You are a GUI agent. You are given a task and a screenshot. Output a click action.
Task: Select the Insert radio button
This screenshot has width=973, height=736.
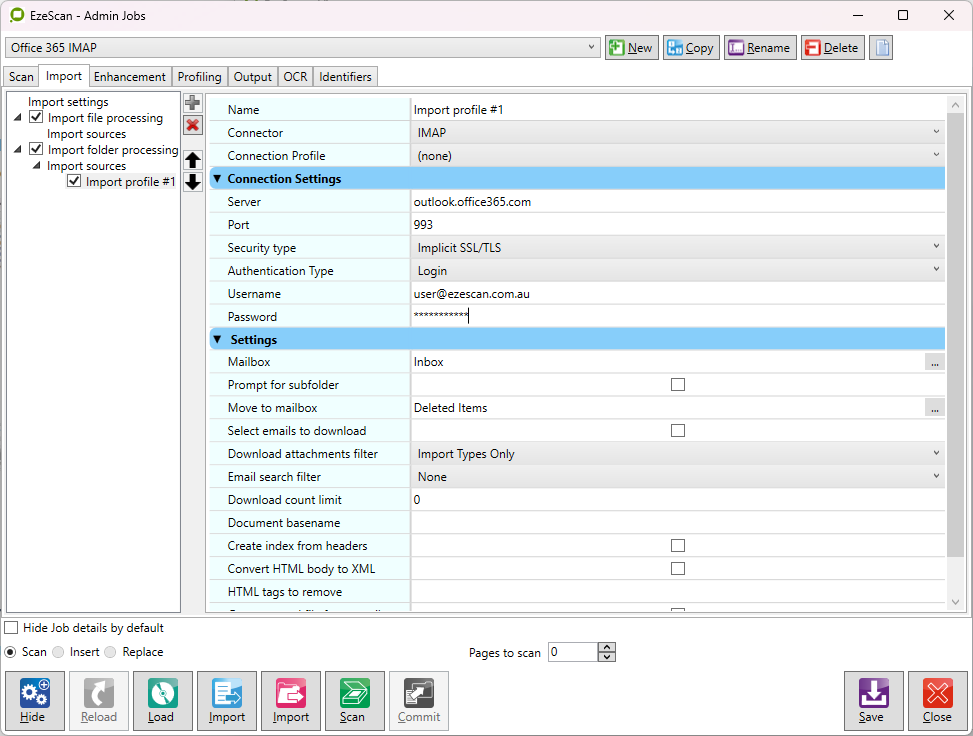coord(59,652)
